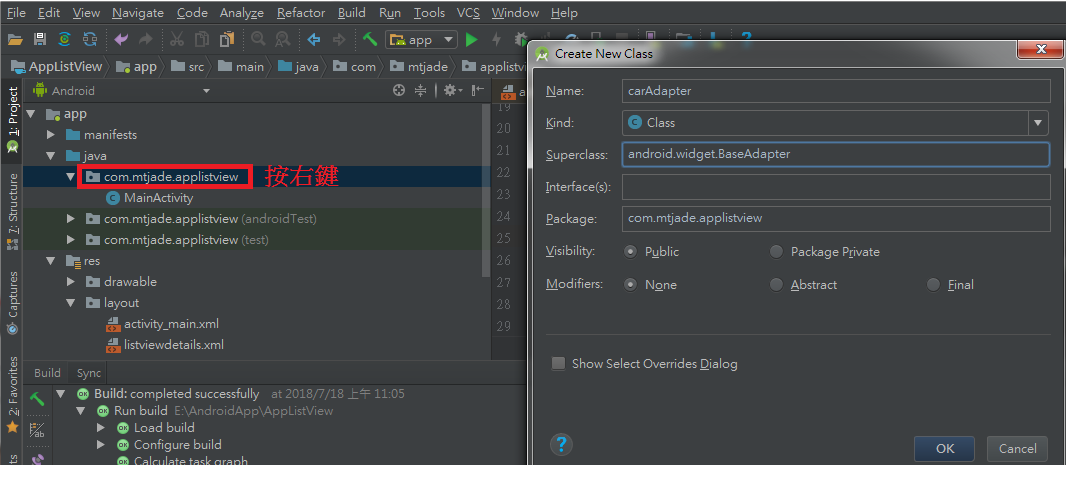Open the Android view selector dropdown
The image size is (1066, 486).
click(207, 90)
